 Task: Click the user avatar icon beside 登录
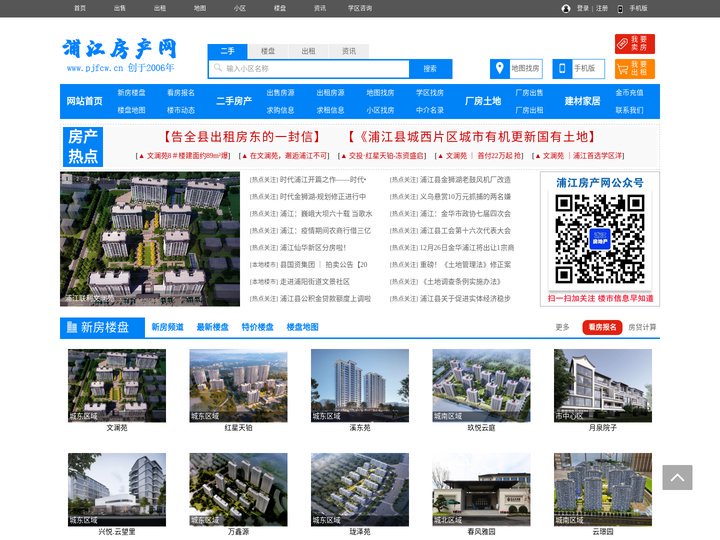click(x=566, y=9)
